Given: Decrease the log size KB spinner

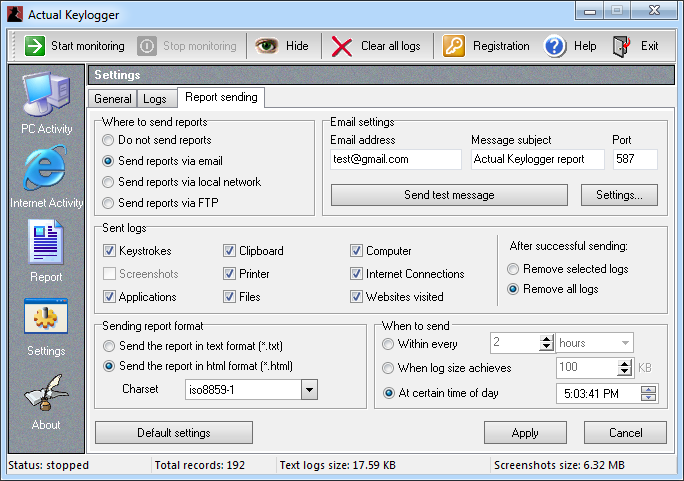Looking at the screenshot, I should tap(624, 372).
